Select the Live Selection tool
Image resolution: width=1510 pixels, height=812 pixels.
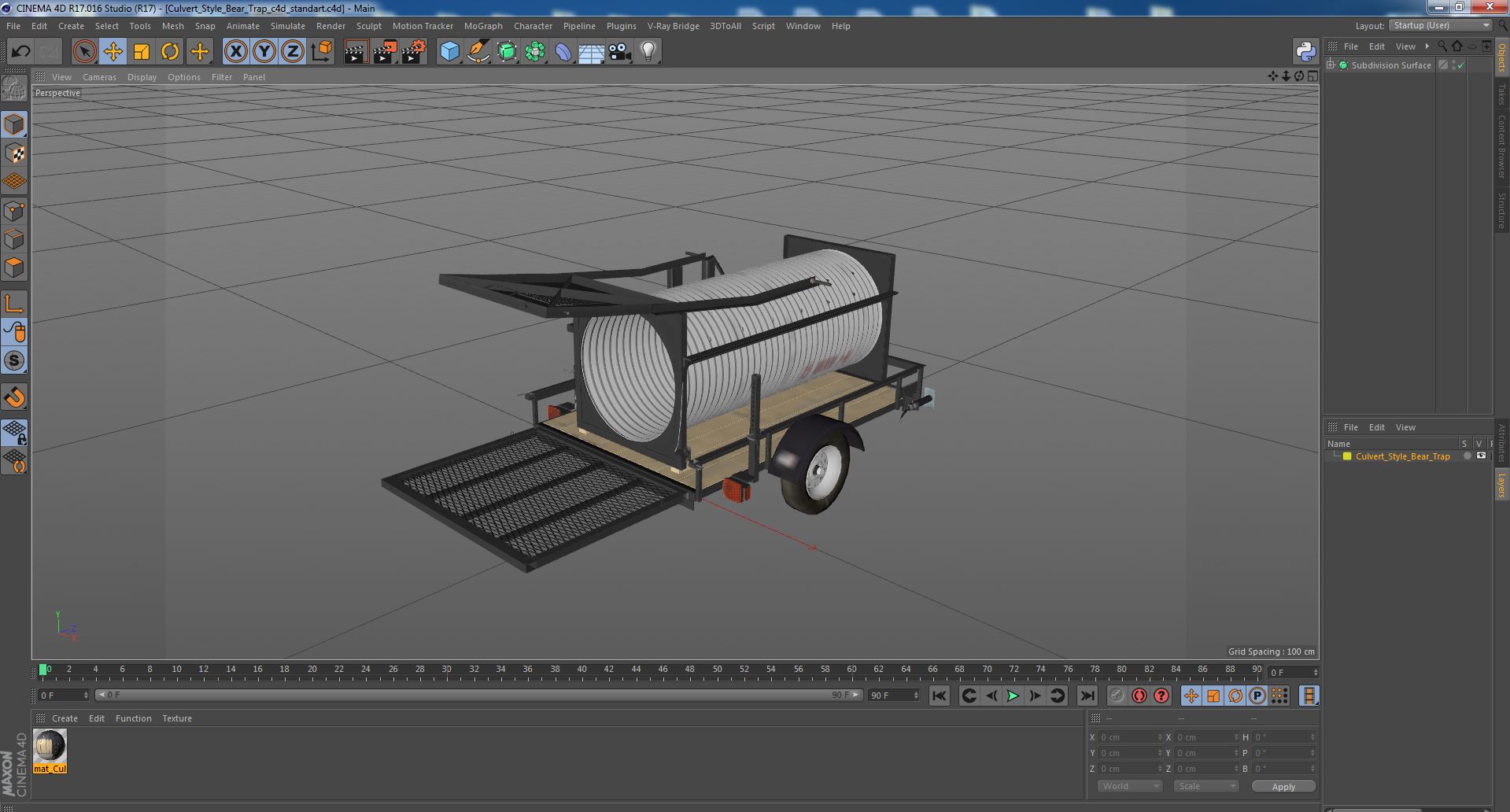pyautogui.click(x=84, y=52)
